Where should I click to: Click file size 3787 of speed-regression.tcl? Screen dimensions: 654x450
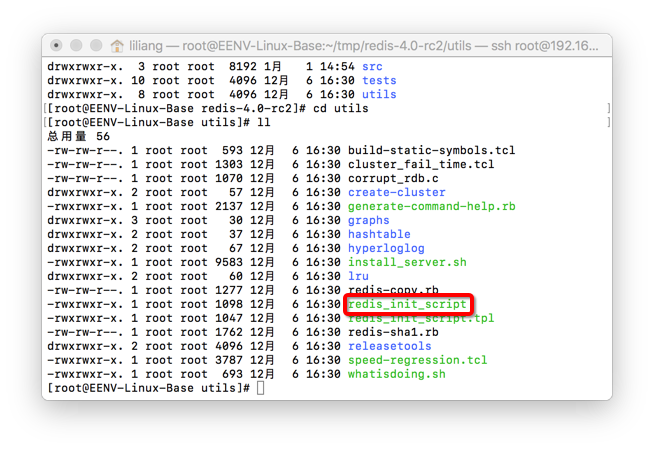229,360
